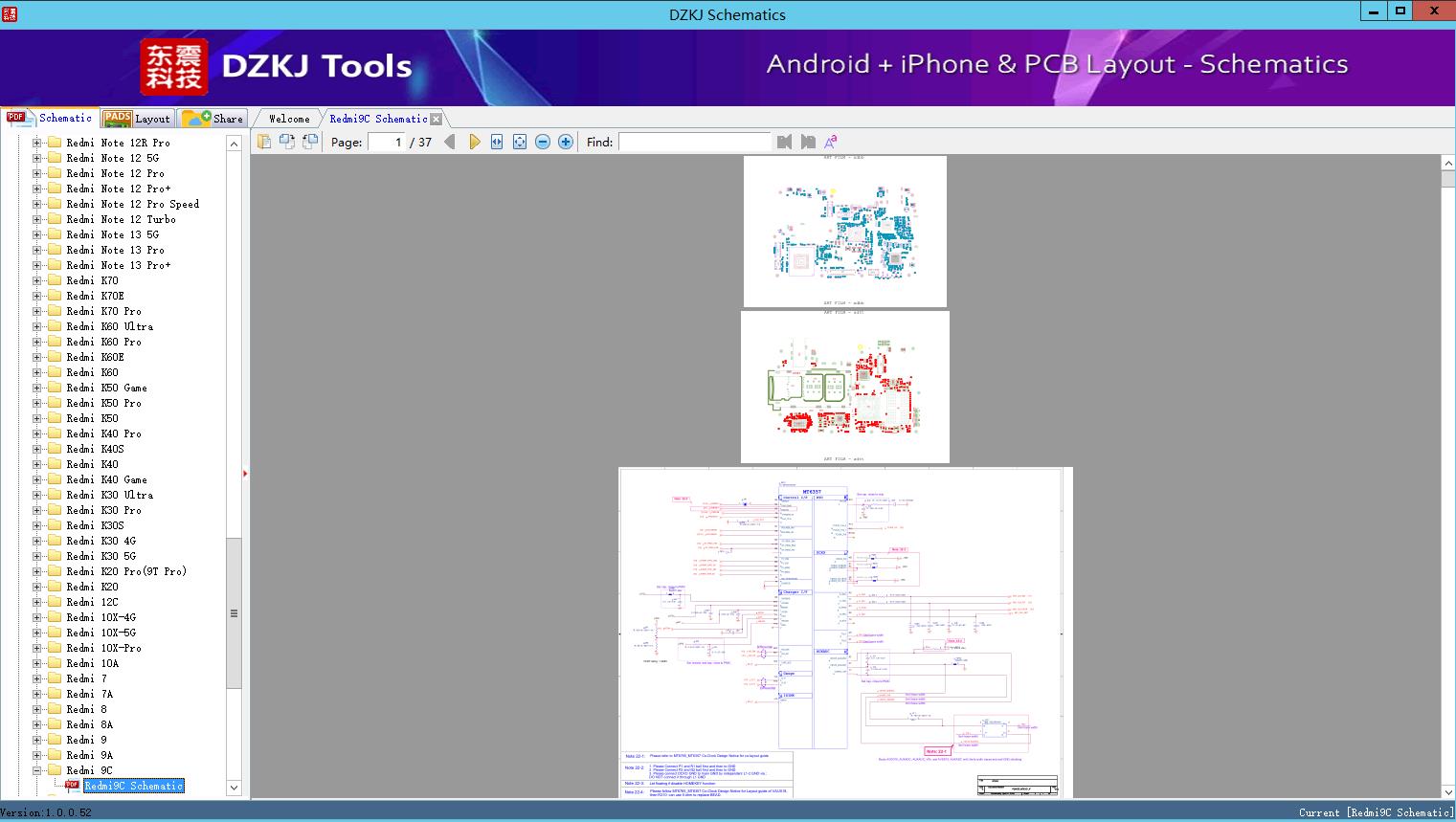Click the Redmi K60 folder icon
Screen dimensions: 1456x822
[55, 372]
